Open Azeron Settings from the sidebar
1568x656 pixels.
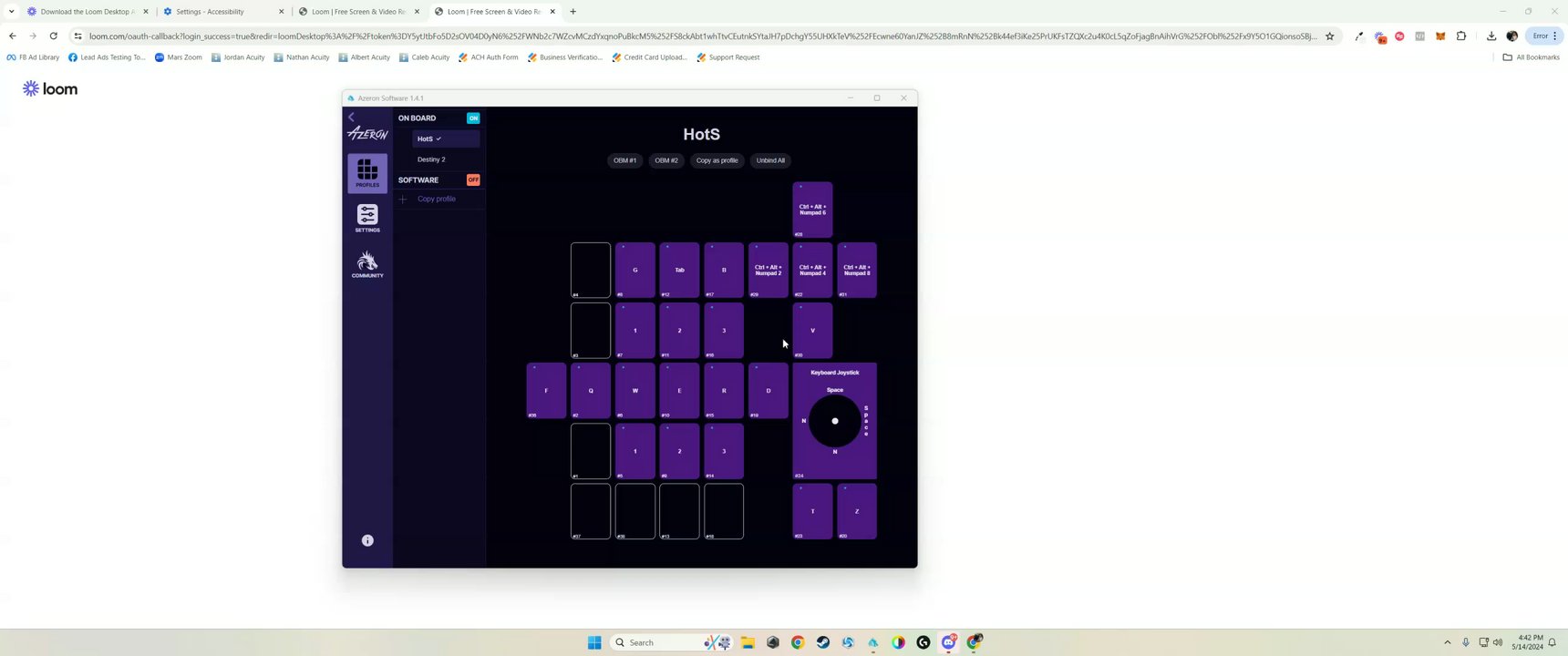click(367, 219)
